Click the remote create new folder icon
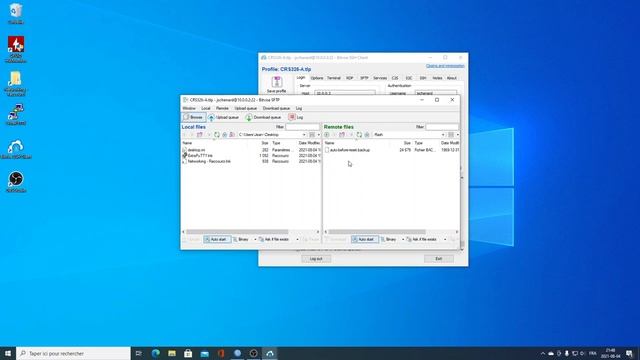 point(342,135)
